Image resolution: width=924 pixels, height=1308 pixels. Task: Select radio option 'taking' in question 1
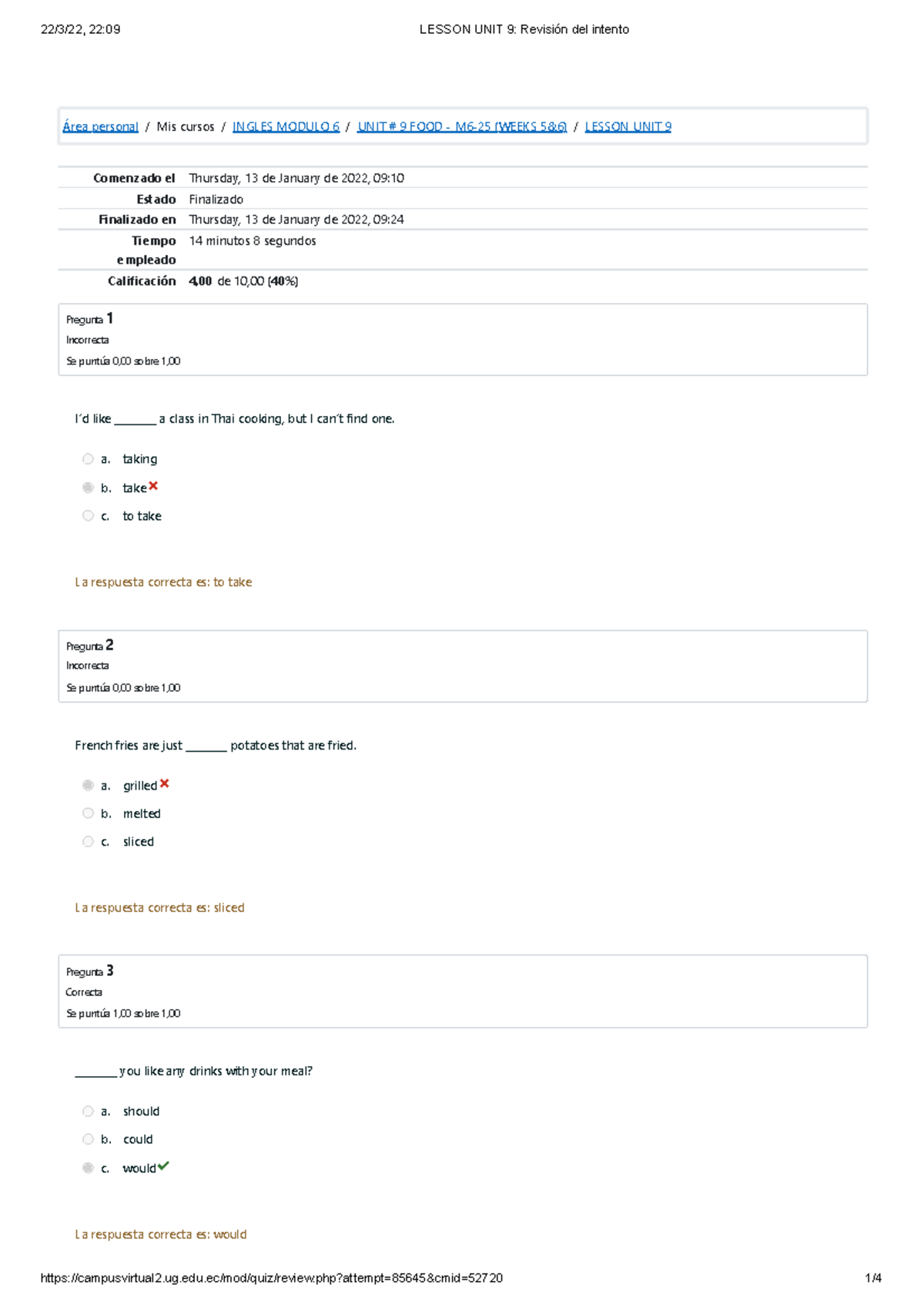pyautogui.click(x=88, y=459)
